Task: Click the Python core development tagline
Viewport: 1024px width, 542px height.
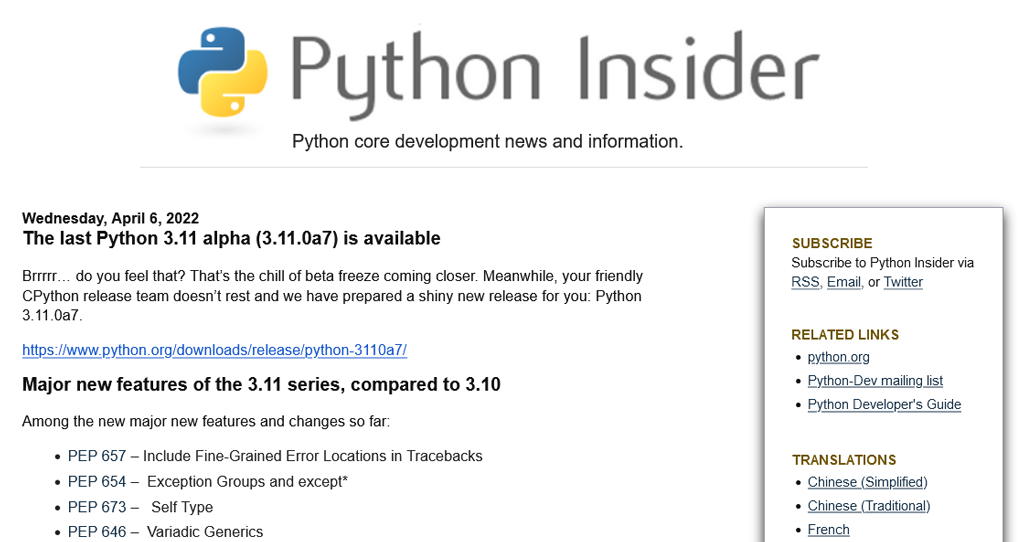Action: (x=487, y=142)
